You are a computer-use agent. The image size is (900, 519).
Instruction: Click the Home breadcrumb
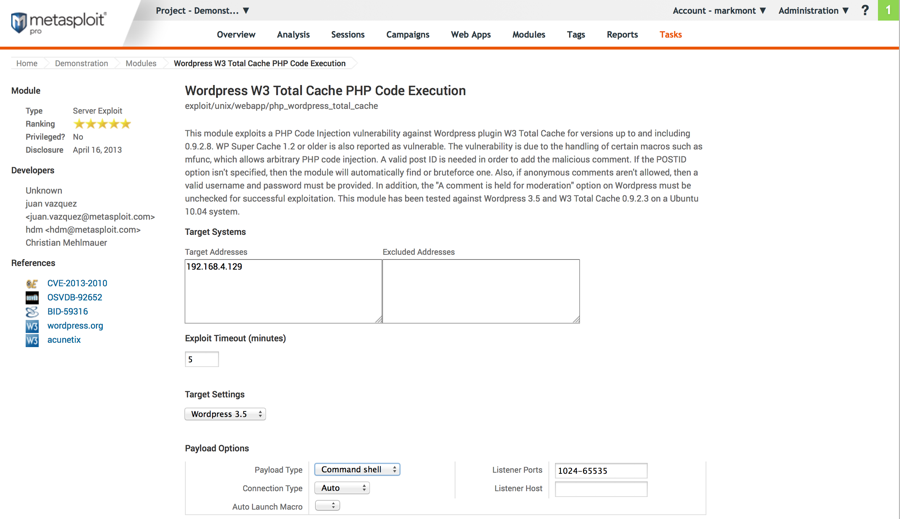26,63
